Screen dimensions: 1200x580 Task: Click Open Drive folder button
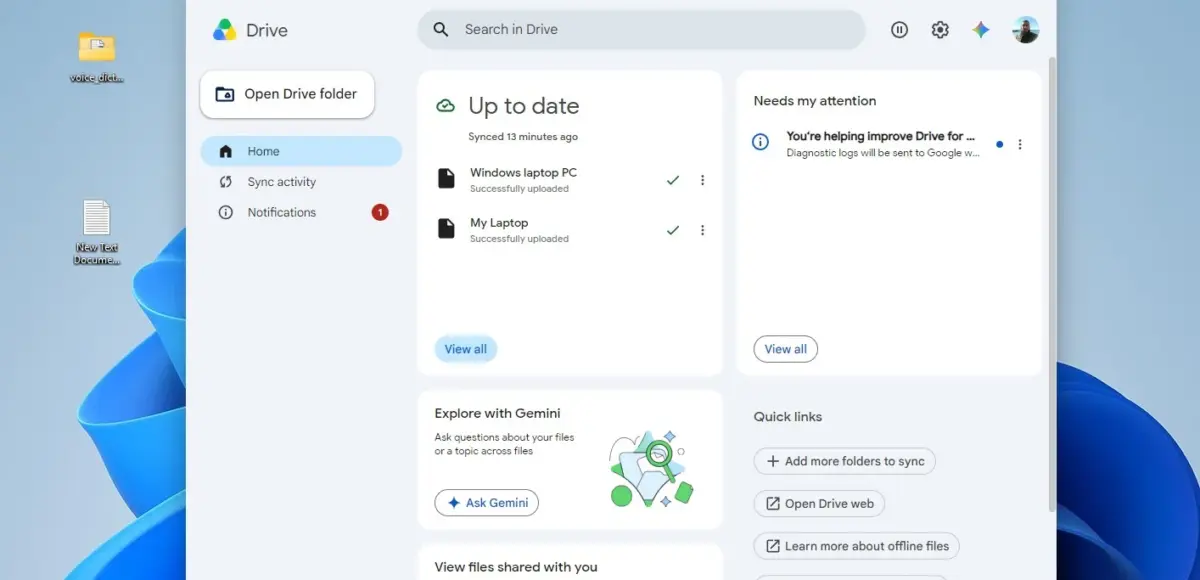[287, 94]
